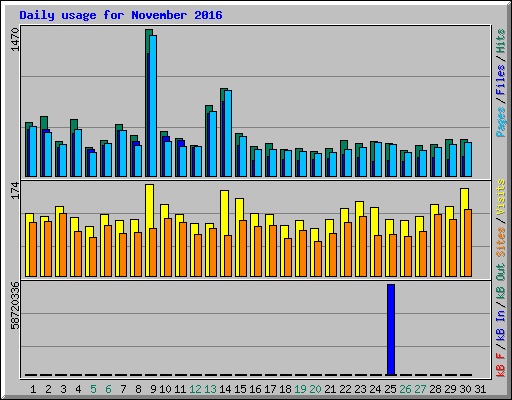The image size is (512, 400).
Task: Click the day 29 axis label
Action: 450,389
